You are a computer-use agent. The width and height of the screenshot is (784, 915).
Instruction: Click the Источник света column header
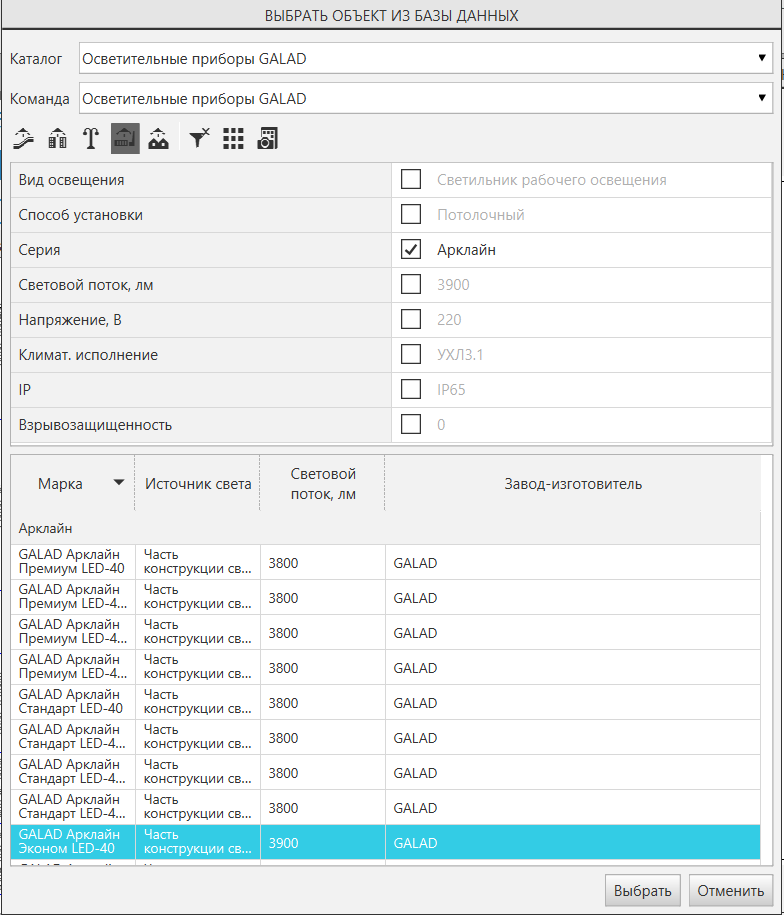198,484
